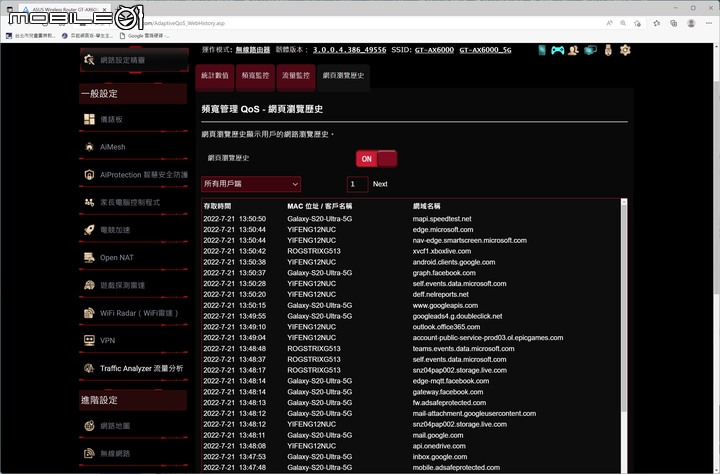Click the xvcf1.xboxlive.com domain entry
This screenshot has height=474, width=720.
point(442,251)
